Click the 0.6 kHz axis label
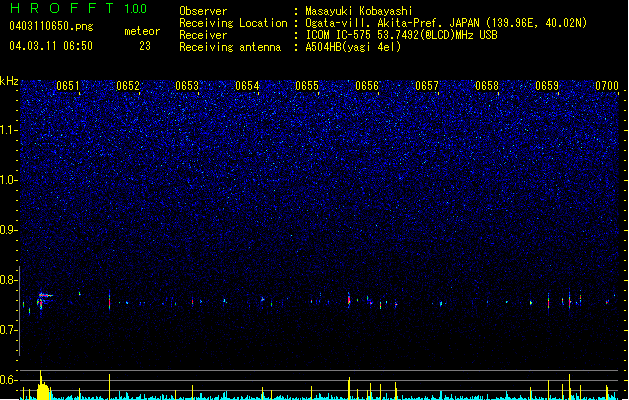 (x=8, y=380)
